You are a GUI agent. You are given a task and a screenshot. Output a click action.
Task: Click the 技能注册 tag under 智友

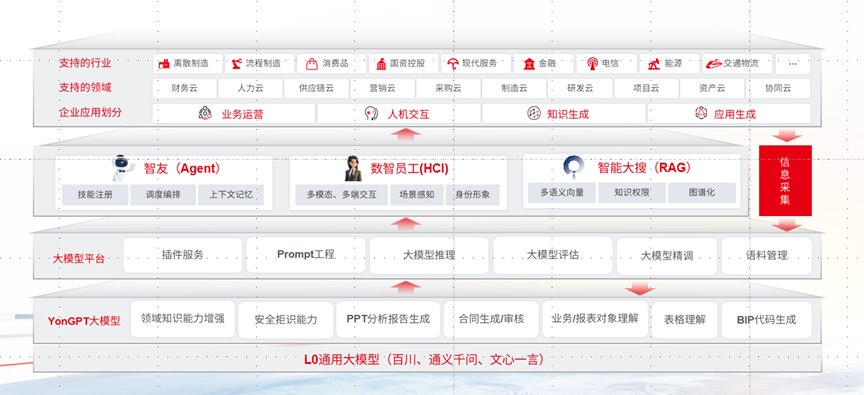point(95,194)
